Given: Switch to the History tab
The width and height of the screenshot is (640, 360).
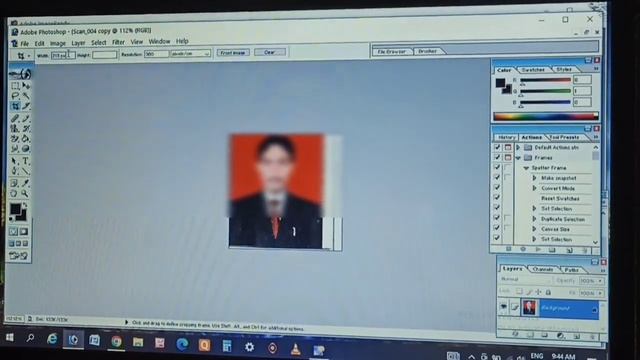Looking at the screenshot, I should [506, 138].
